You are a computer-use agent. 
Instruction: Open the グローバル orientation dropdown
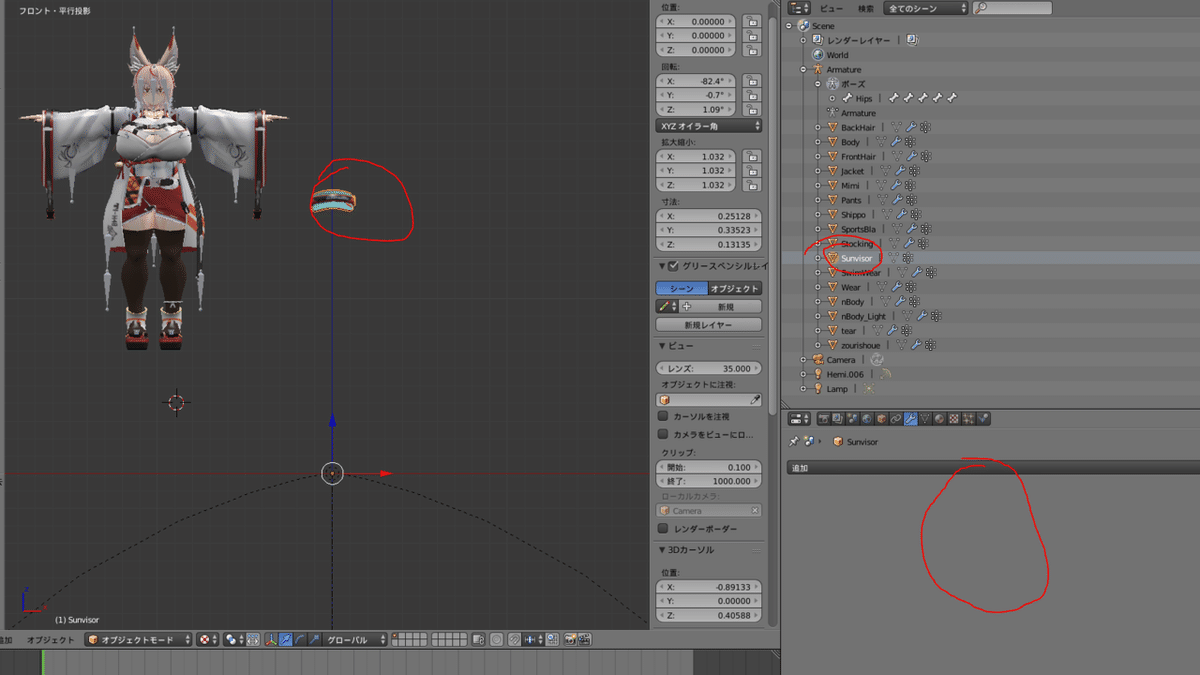[356, 639]
